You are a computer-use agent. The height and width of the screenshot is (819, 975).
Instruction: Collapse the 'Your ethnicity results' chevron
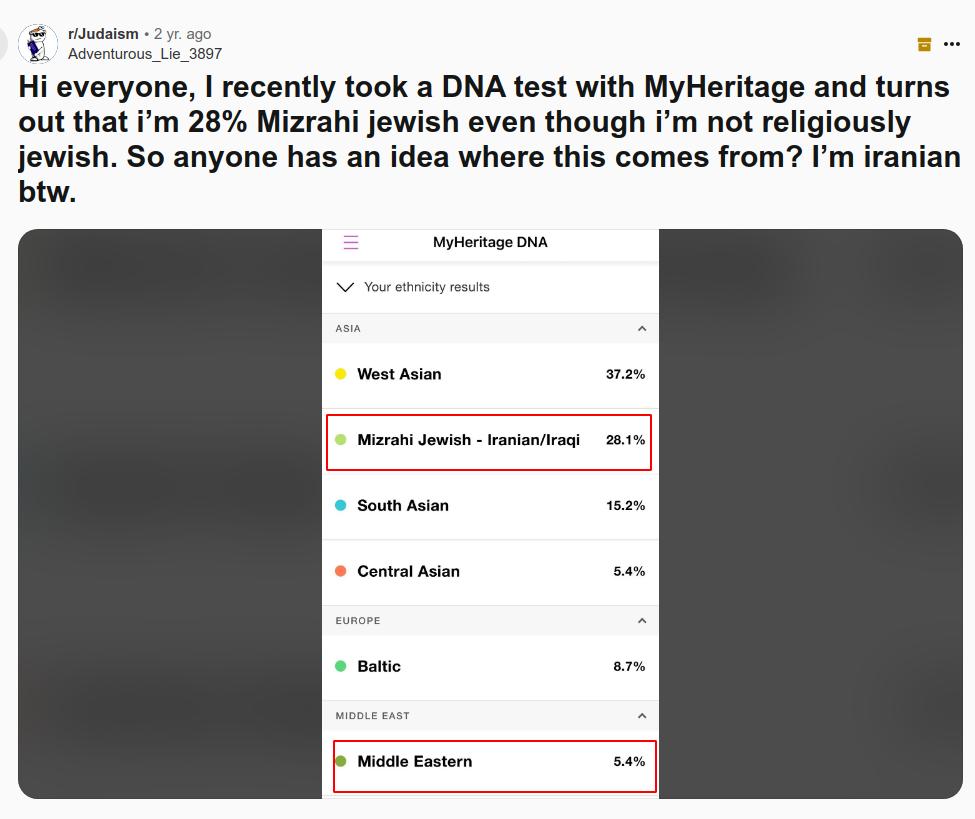(x=346, y=287)
